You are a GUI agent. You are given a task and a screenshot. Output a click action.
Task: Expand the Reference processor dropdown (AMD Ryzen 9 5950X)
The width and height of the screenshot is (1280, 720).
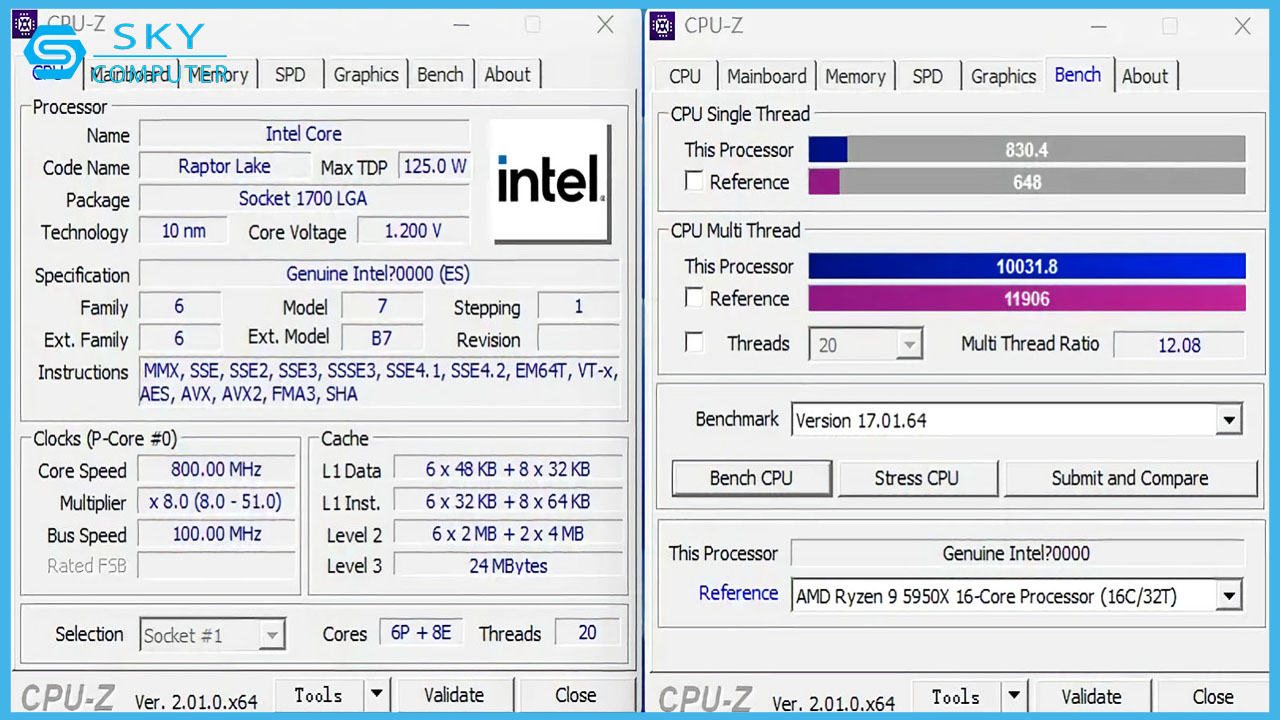click(x=1230, y=596)
